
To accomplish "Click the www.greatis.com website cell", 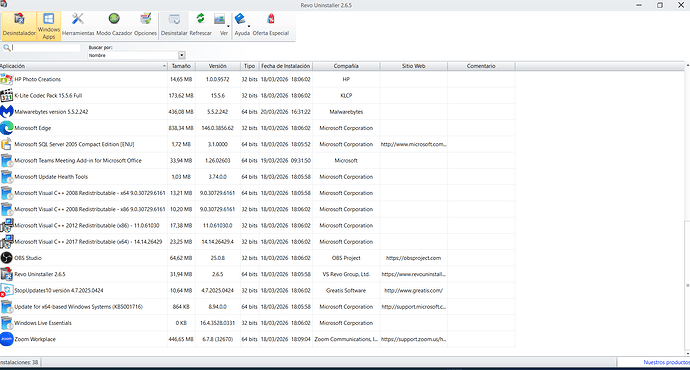I will pos(414,290).
